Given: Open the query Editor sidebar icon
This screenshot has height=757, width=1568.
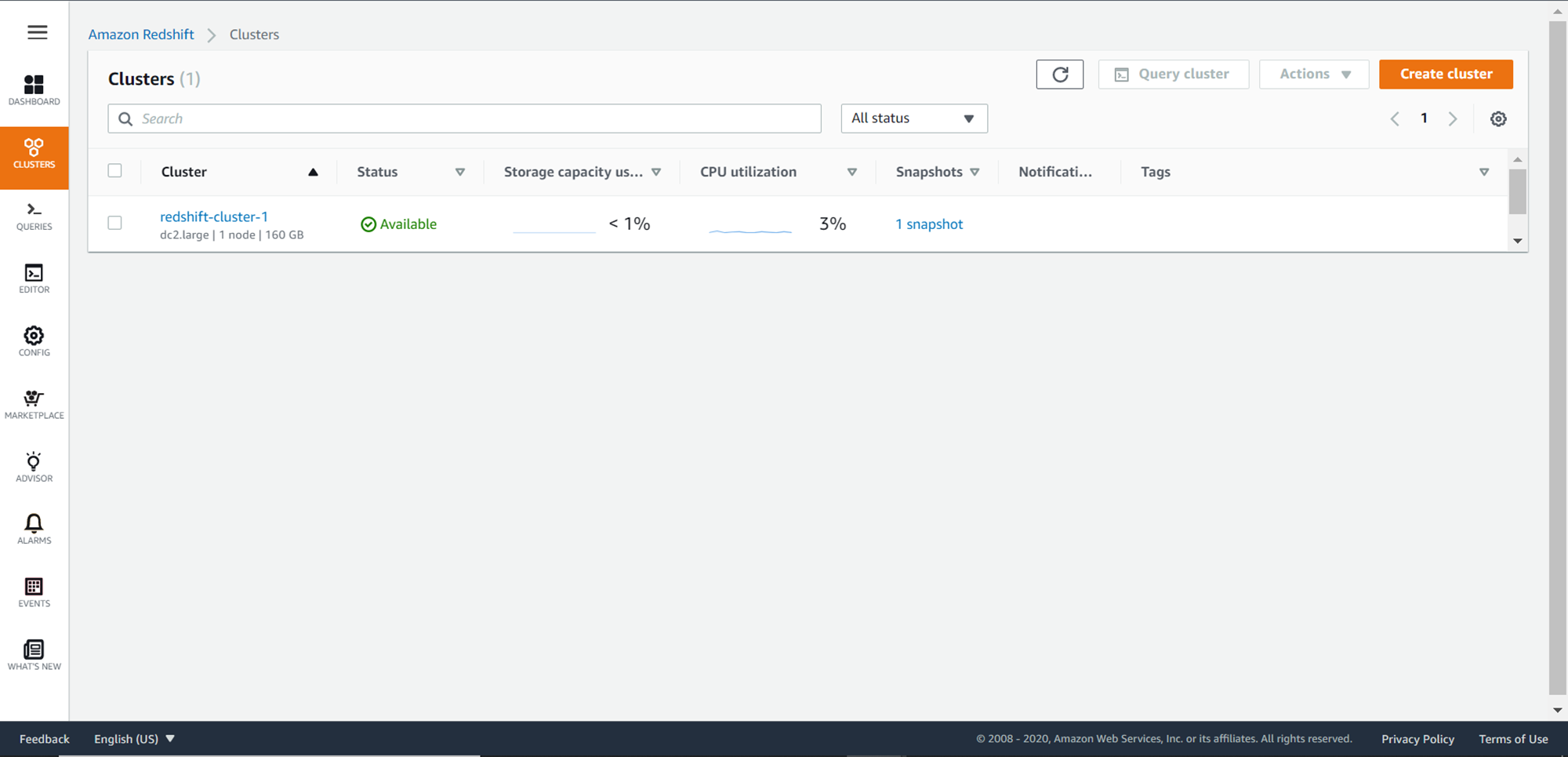Looking at the screenshot, I should [34, 279].
